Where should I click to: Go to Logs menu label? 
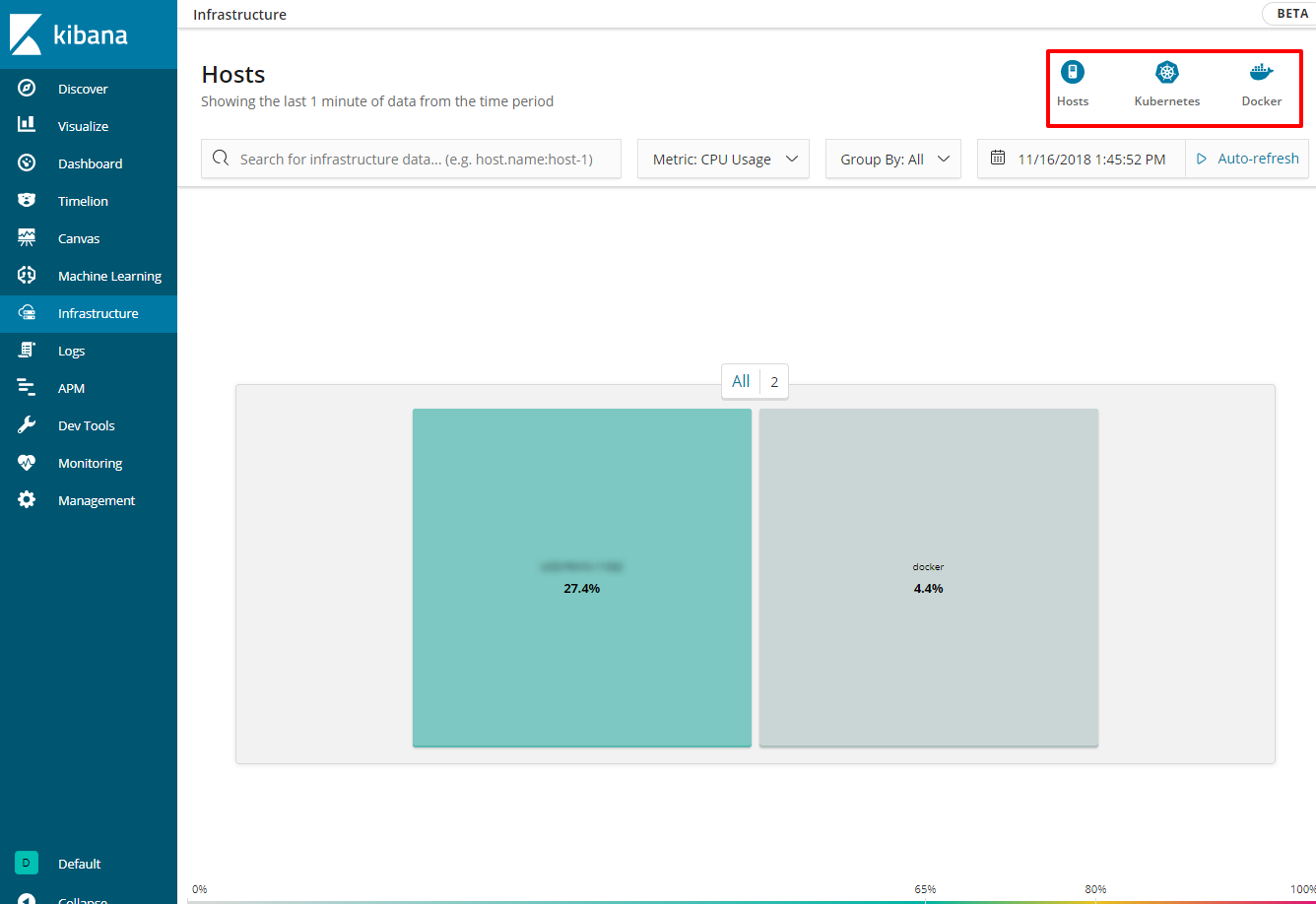click(x=71, y=351)
